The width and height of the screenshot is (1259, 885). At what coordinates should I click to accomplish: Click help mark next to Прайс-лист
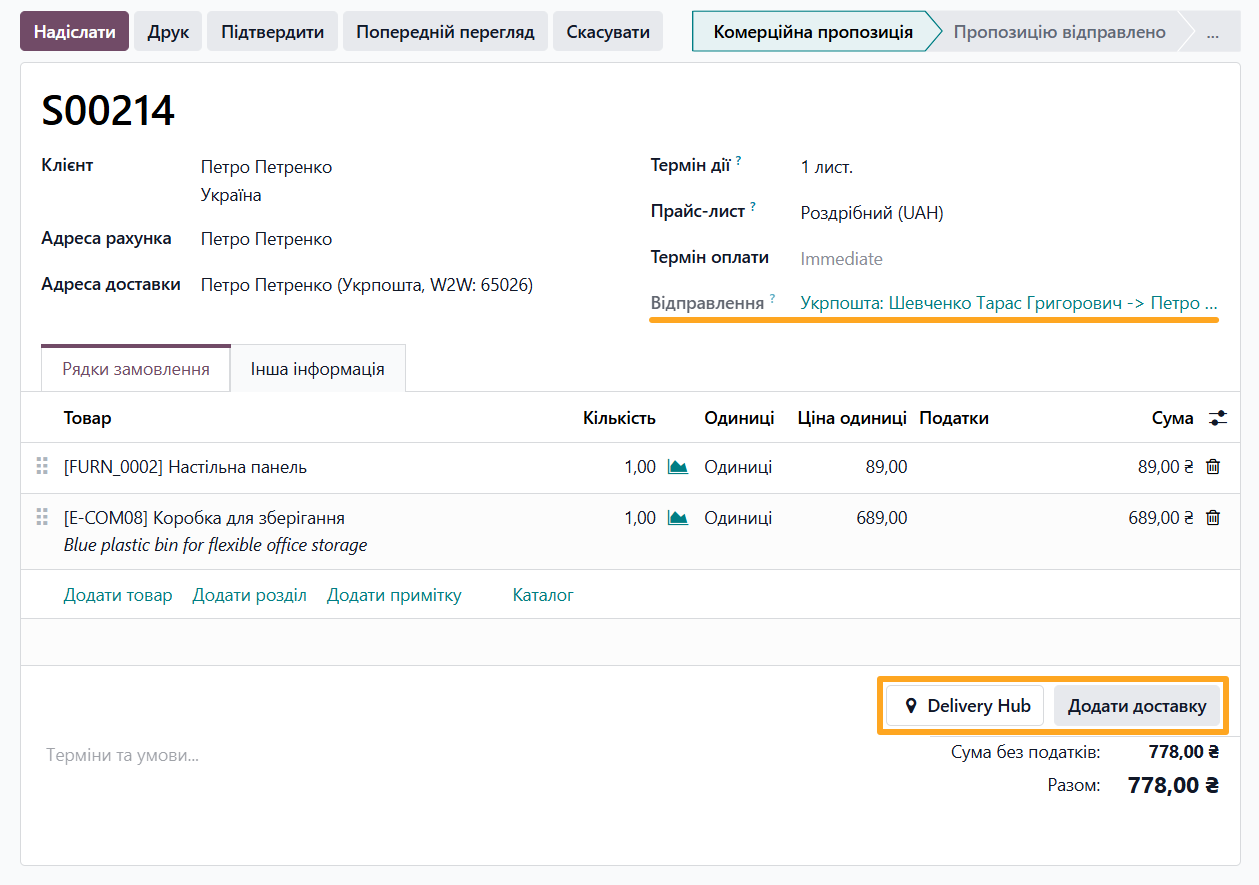tap(753, 207)
